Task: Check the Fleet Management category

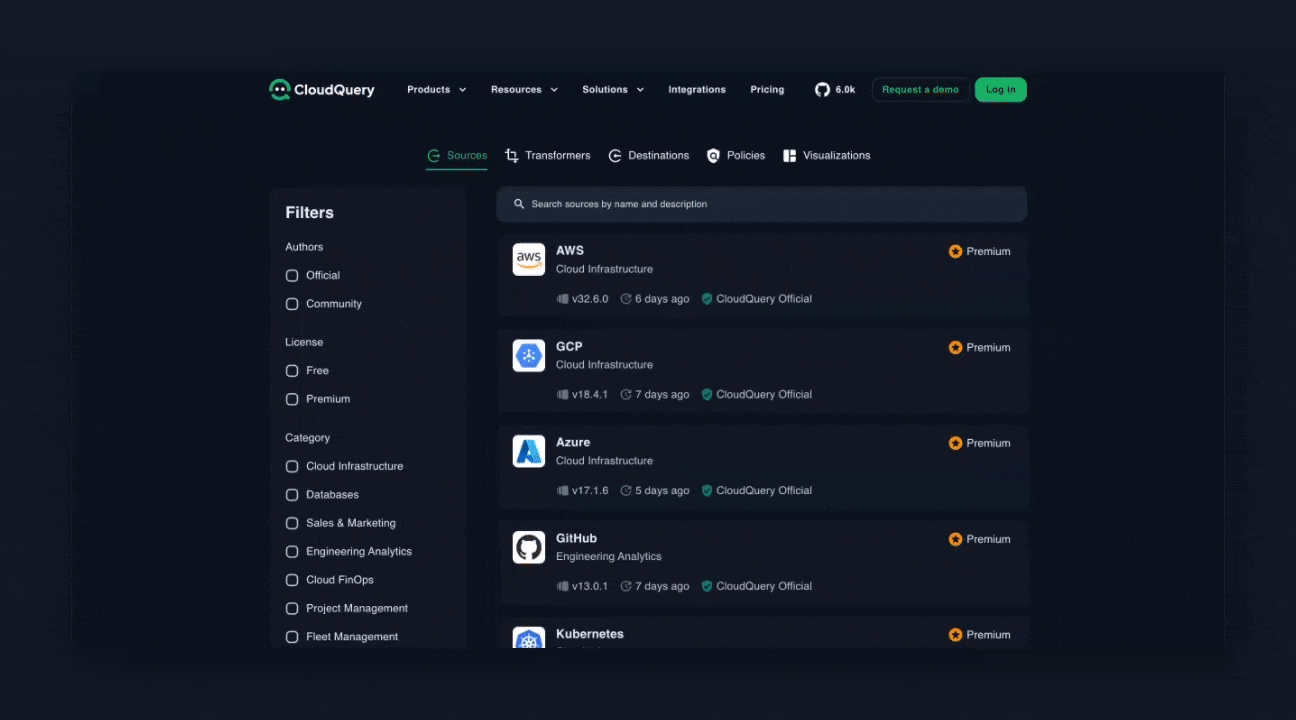Action: pyautogui.click(x=292, y=637)
